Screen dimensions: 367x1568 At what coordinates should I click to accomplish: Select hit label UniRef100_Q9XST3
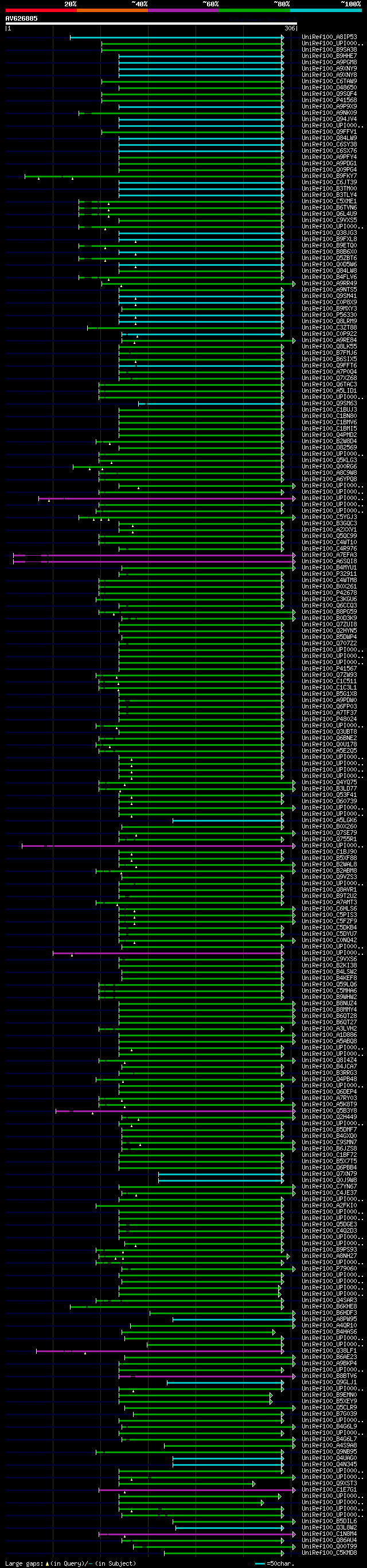coord(329,1483)
